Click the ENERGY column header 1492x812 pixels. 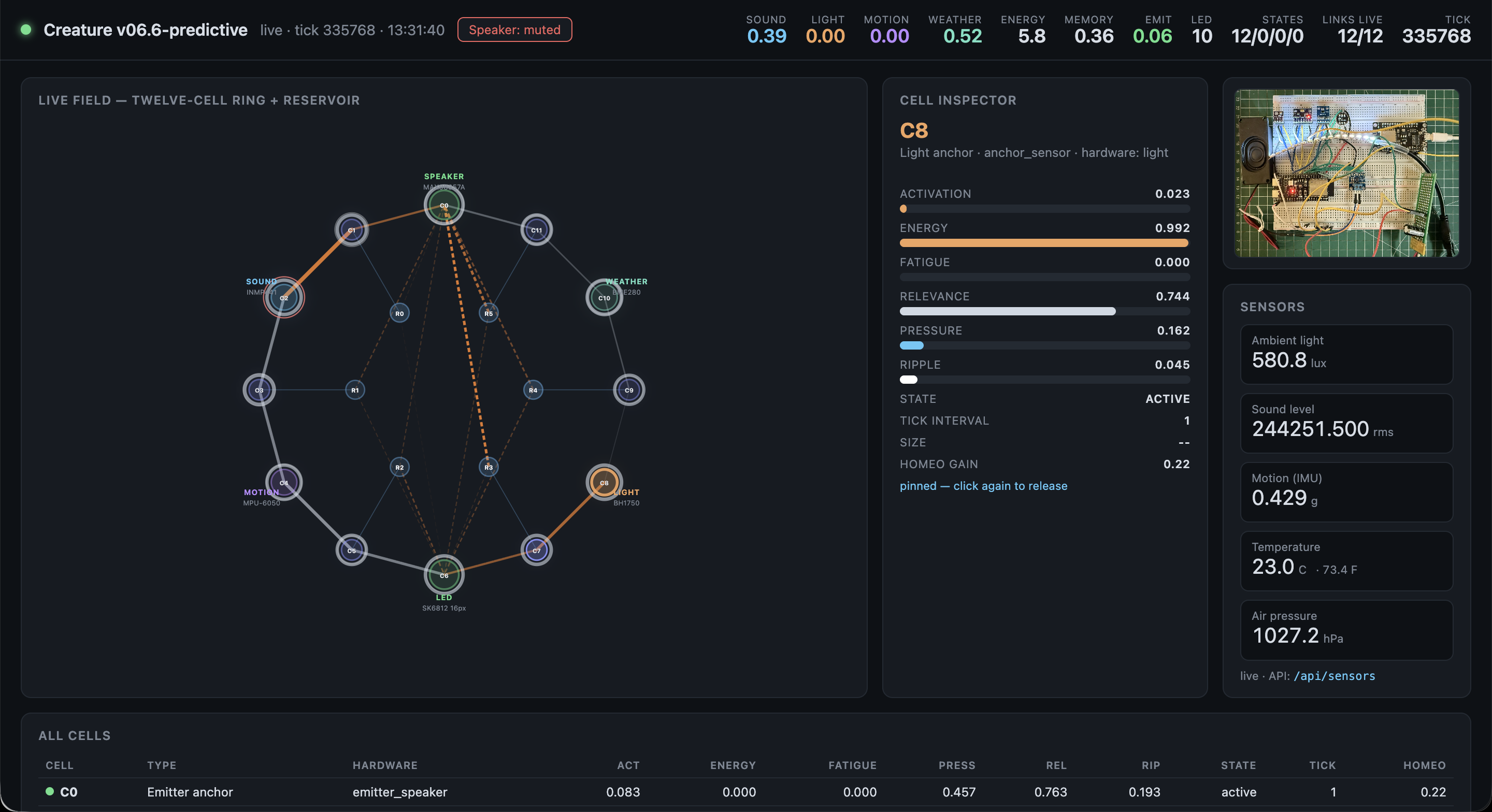(733, 765)
